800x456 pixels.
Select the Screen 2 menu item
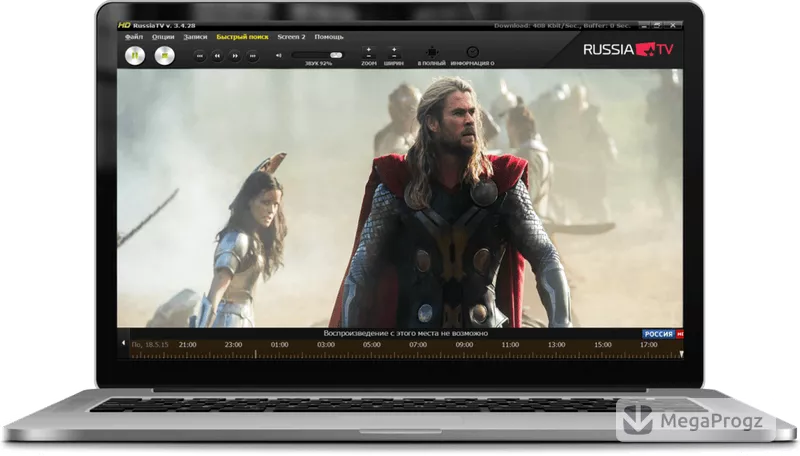pos(291,37)
